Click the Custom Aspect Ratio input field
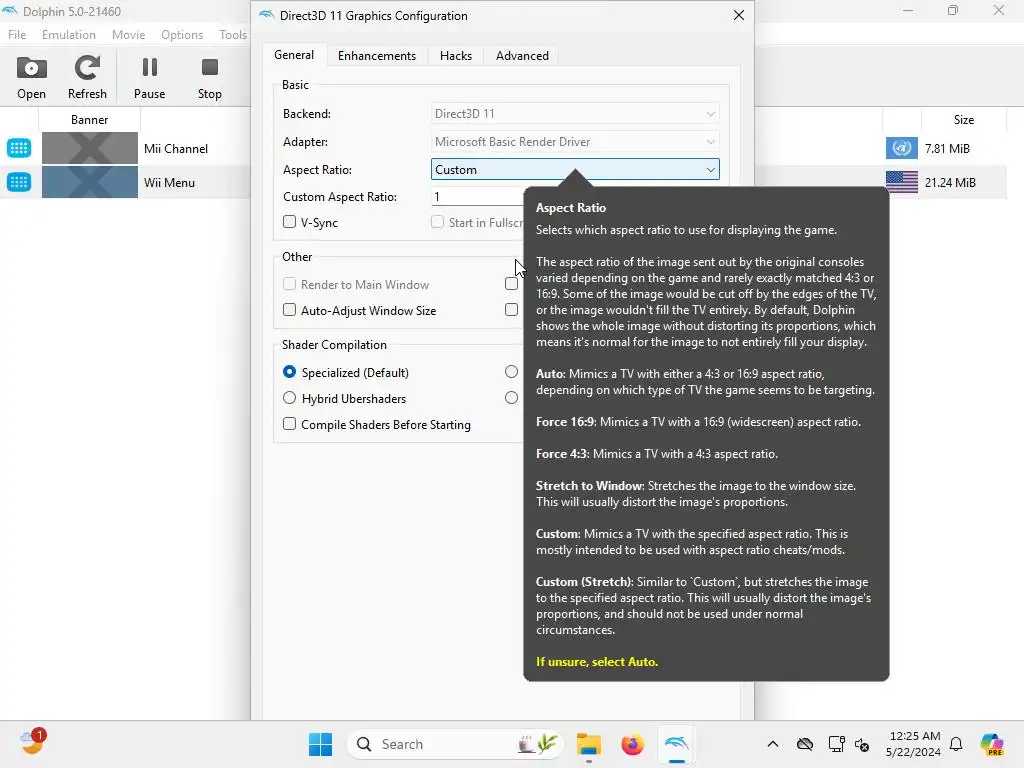Screen dimensions: 1024x768 point(477,197)
